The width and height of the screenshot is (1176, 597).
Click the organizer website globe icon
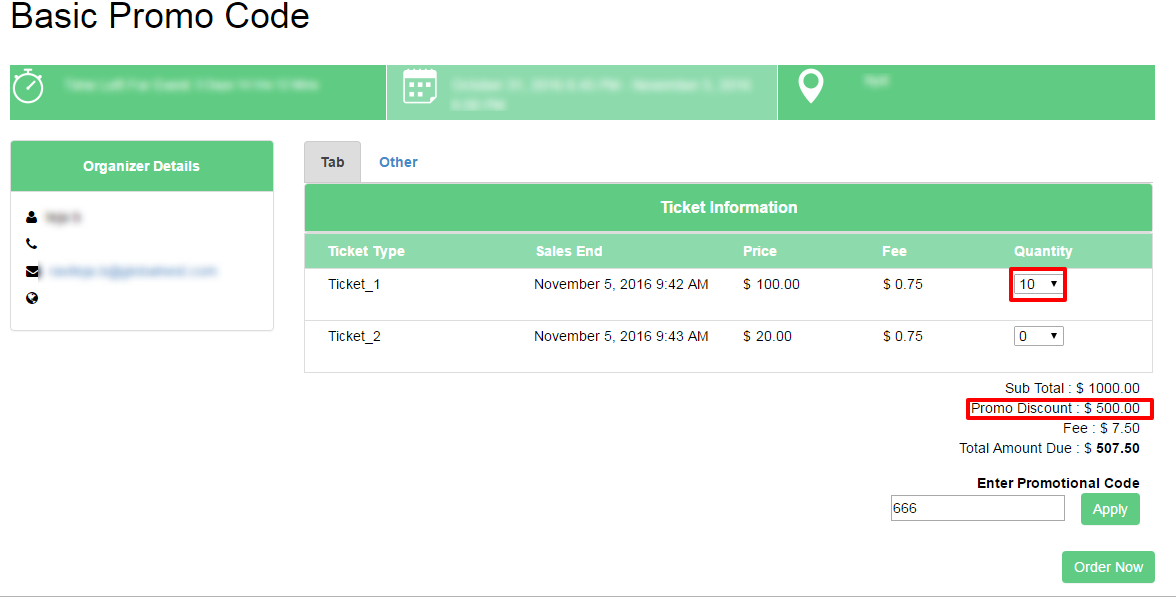32,298
